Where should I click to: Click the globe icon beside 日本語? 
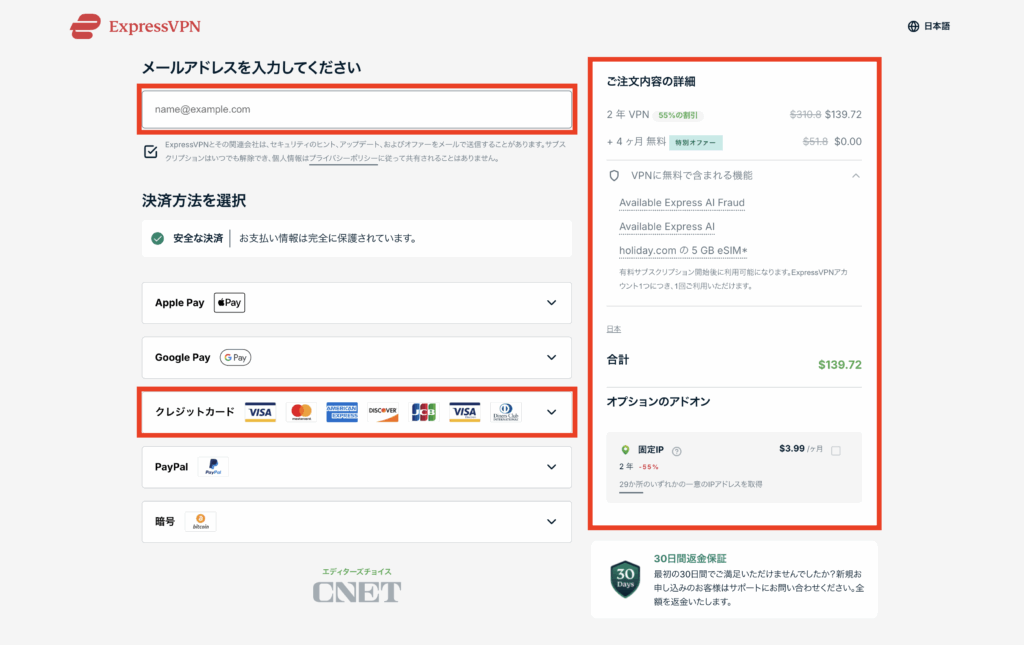click(913, 26)
